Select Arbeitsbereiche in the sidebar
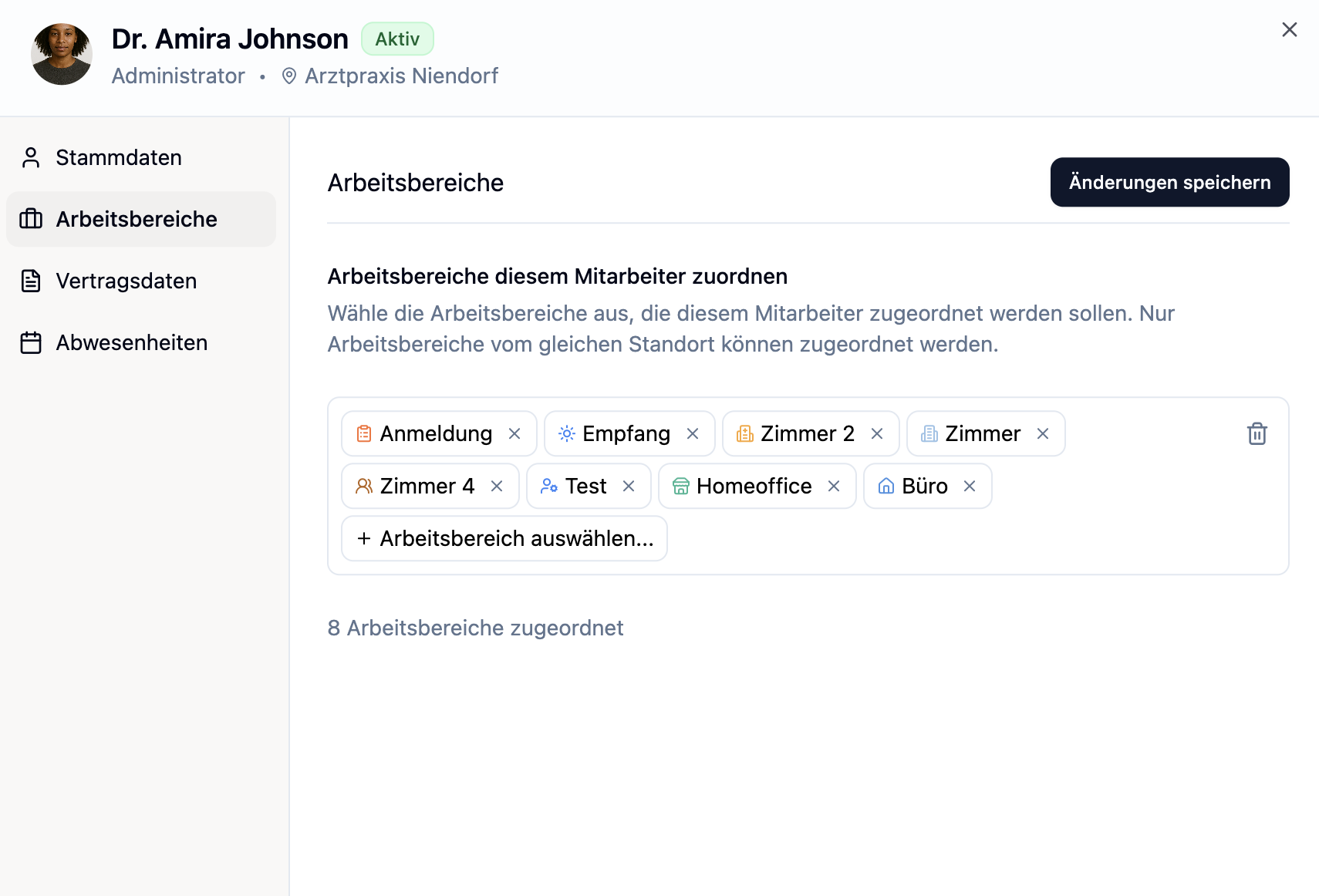Image resolution: width=1319 pixels, height=896 pixels. pos(137,220)
